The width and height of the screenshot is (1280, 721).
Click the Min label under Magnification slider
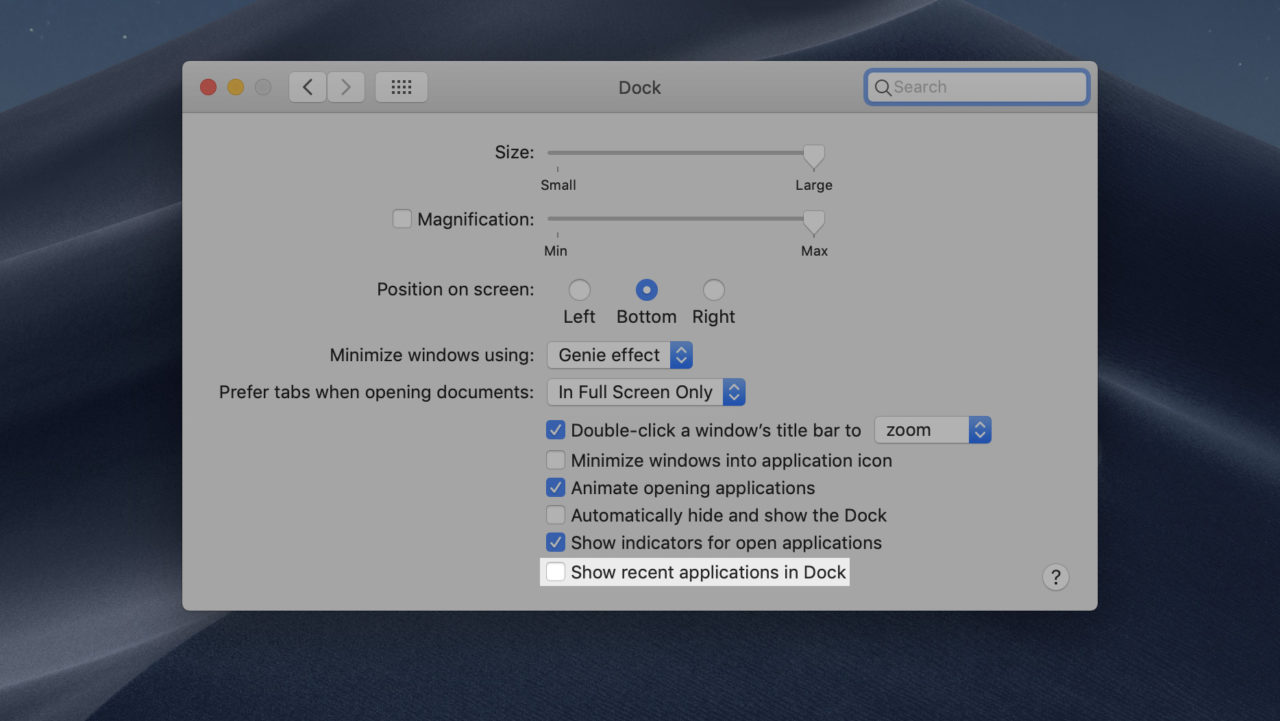[556, 251]
